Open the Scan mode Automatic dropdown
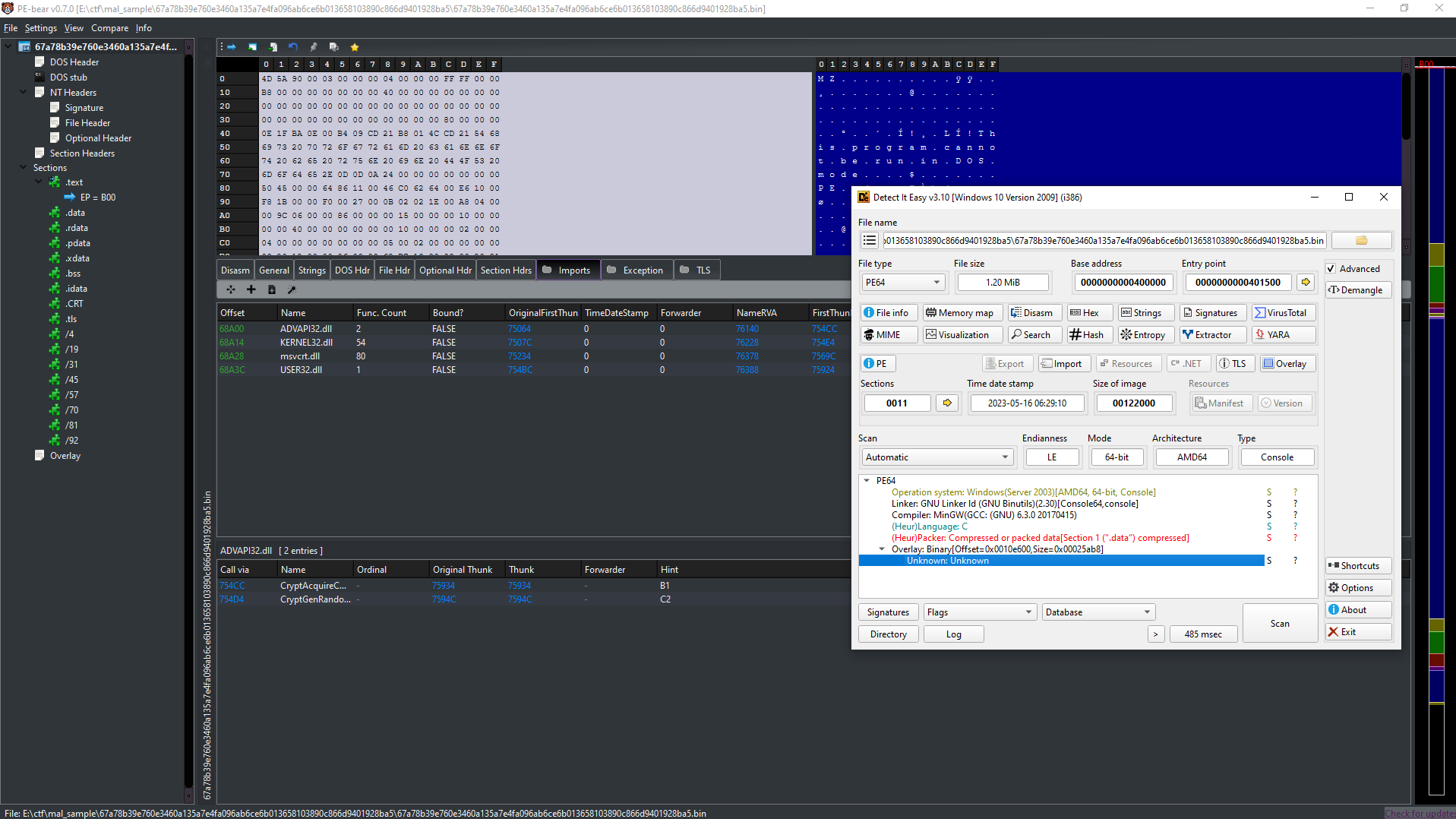 [x=937, y=457]
